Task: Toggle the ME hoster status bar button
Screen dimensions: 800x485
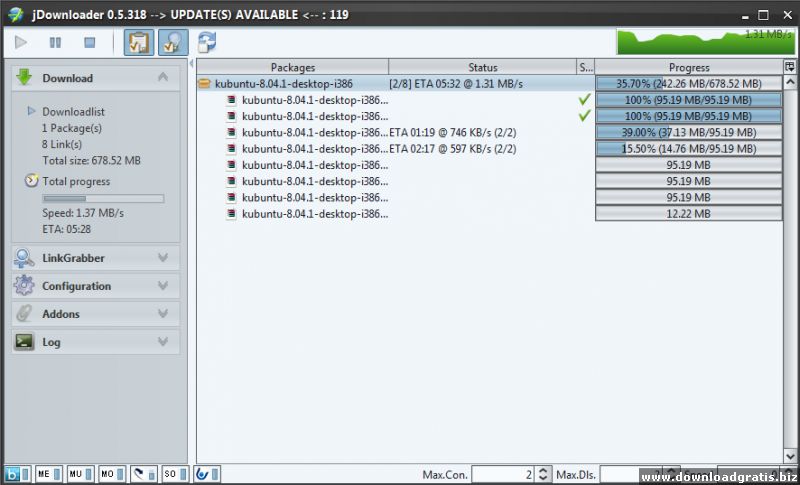Action: [49, 474]
